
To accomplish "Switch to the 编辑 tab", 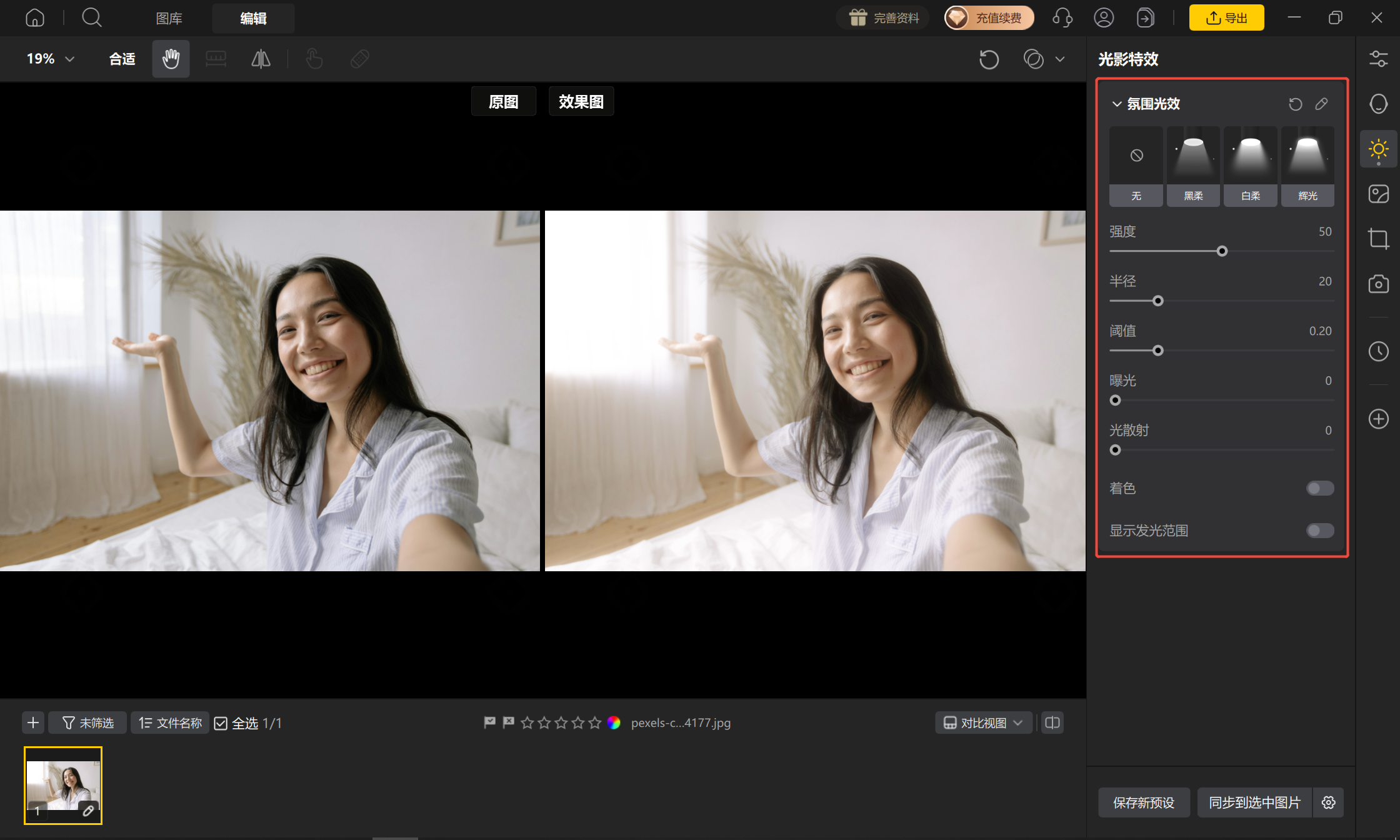I will point(253,18).
